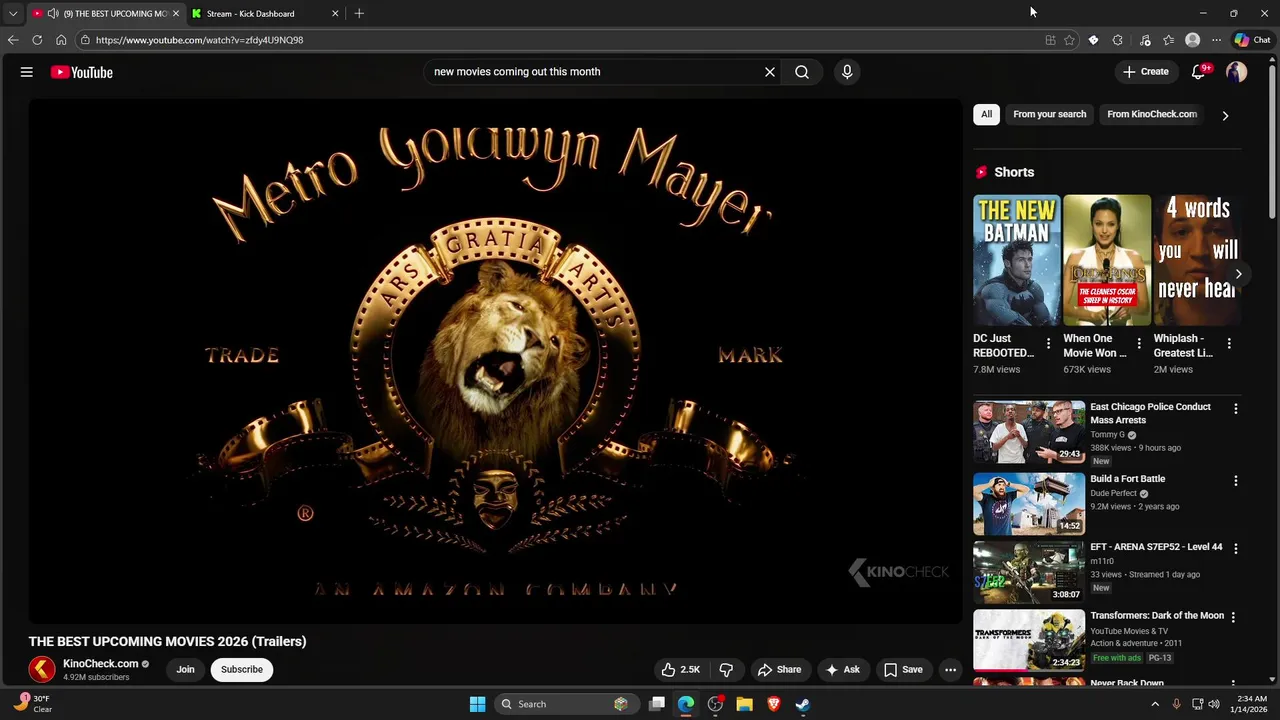Open browser settings and more menu

coord(1216,40)
